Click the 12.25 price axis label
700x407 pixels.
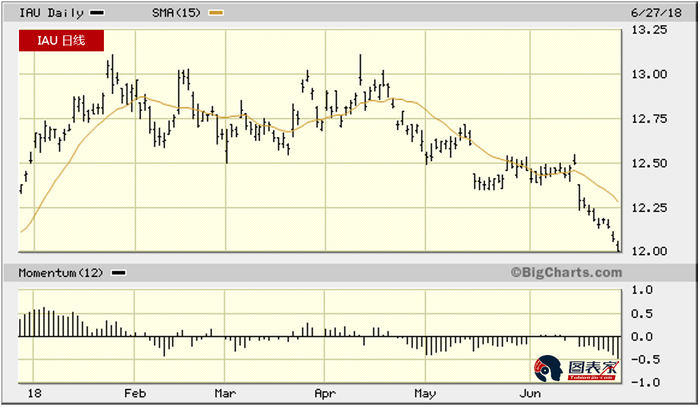coord(649,208)
